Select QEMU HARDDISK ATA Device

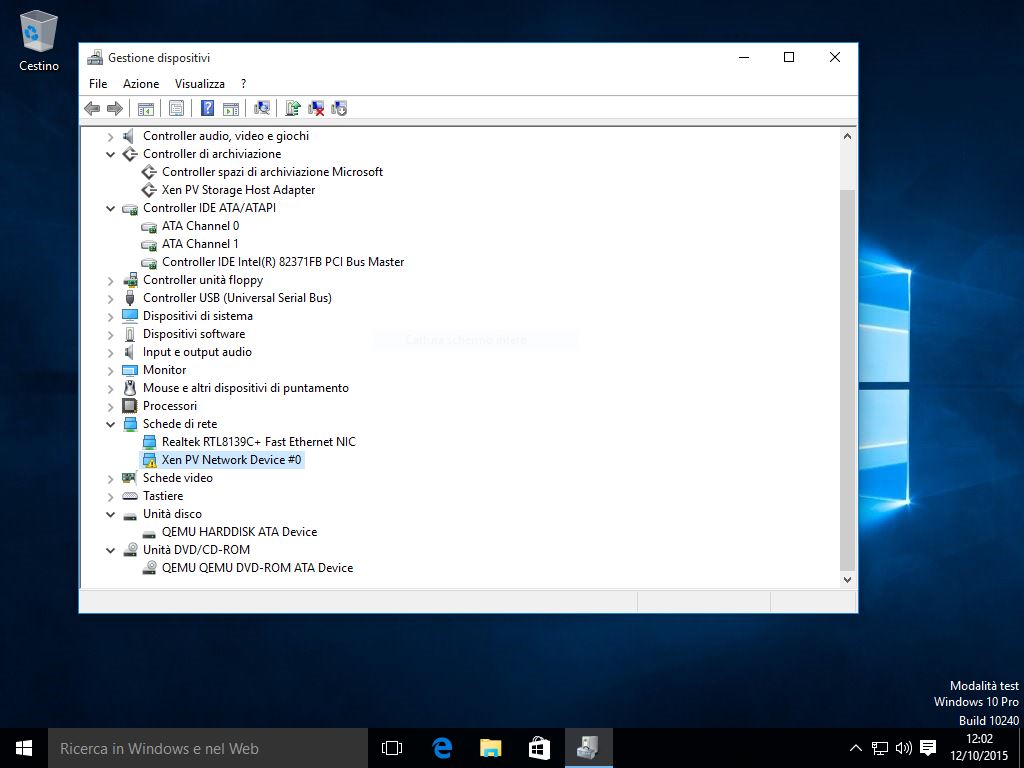pos(239,532)
